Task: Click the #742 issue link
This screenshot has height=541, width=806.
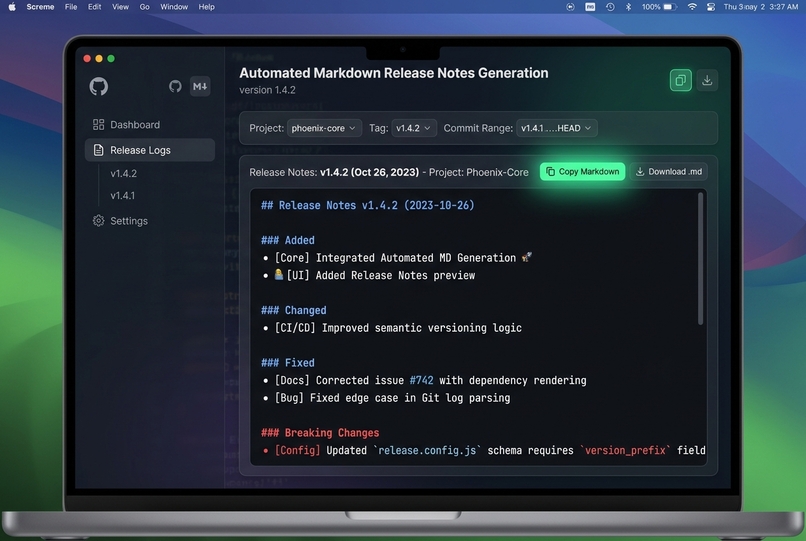Action: pyautogui.click(x=422, y=381)
